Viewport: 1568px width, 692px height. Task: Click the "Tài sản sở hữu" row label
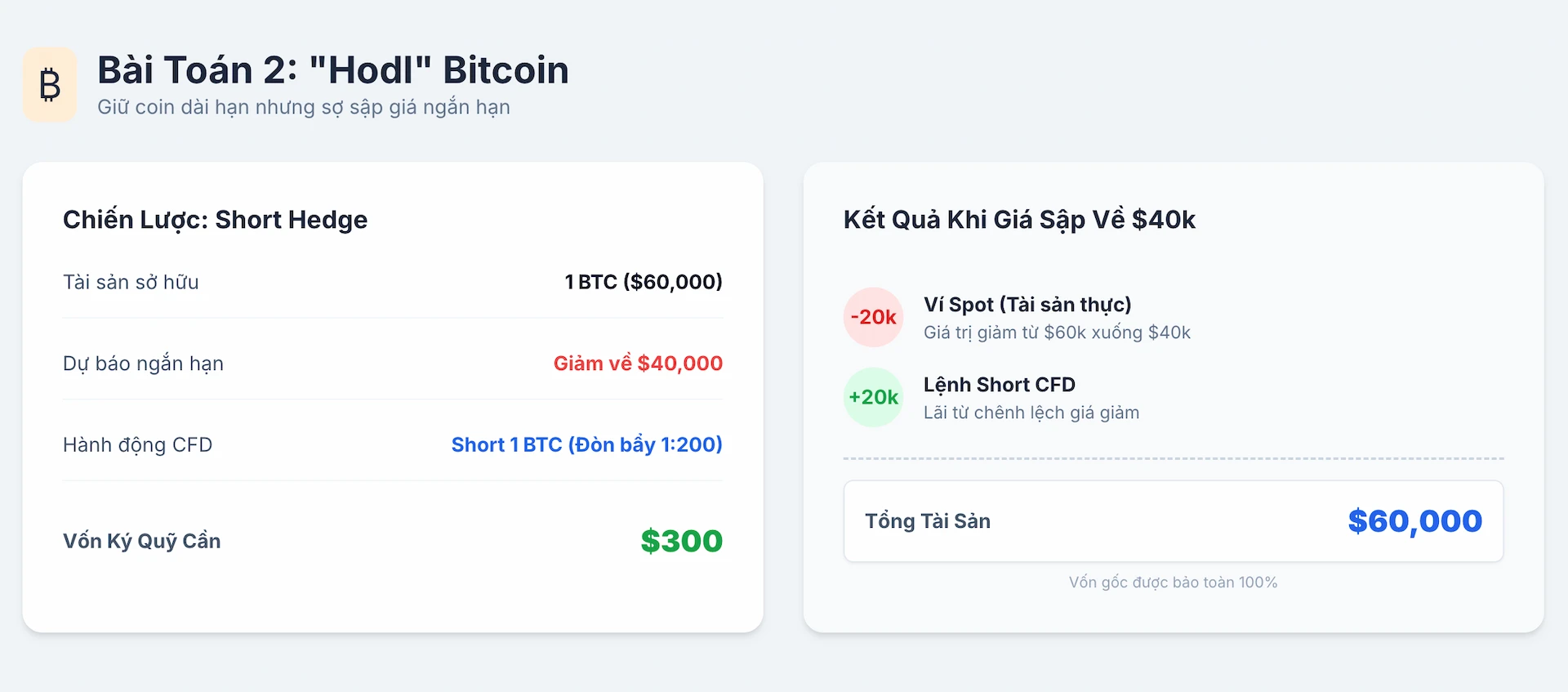(131, 282)
